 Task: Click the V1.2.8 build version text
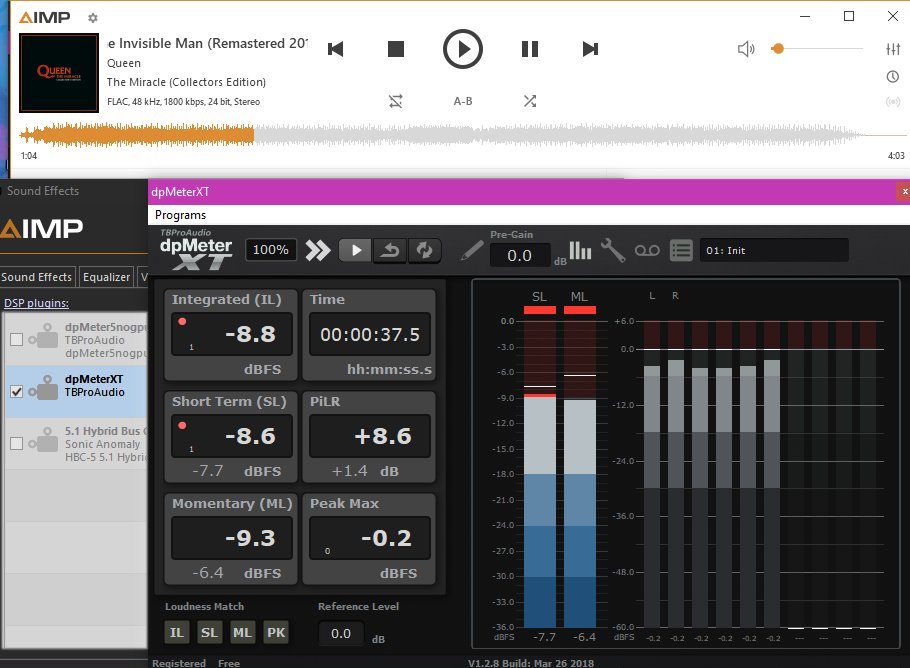530,663
